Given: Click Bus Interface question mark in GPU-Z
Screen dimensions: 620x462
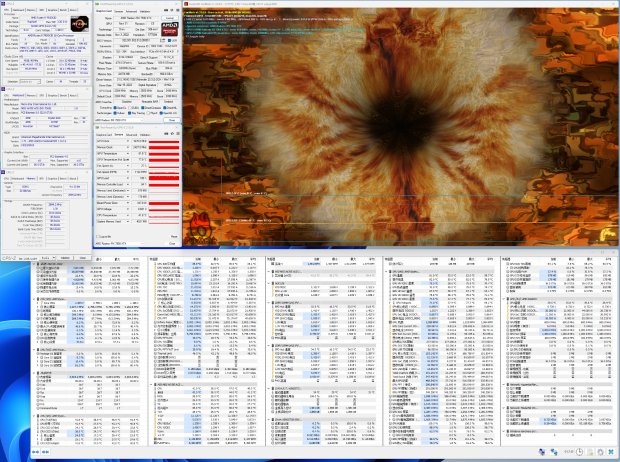Looking at the screenshot, I should pyautogui.click(x=178, y=51).
